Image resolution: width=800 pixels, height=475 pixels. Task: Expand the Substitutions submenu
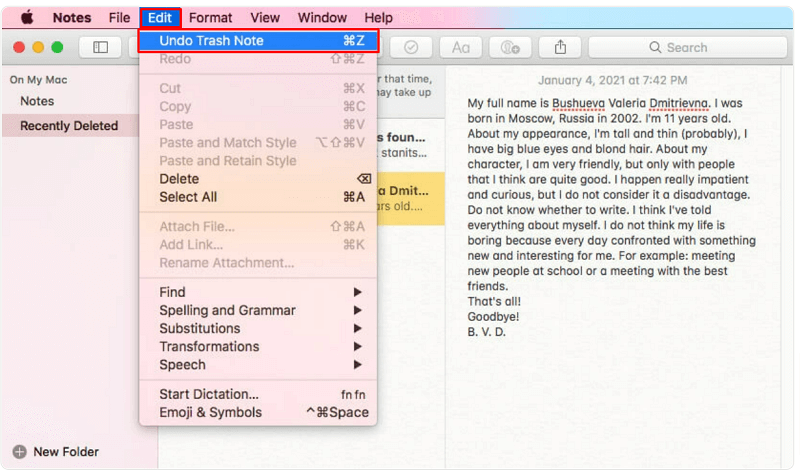(258, 329)
